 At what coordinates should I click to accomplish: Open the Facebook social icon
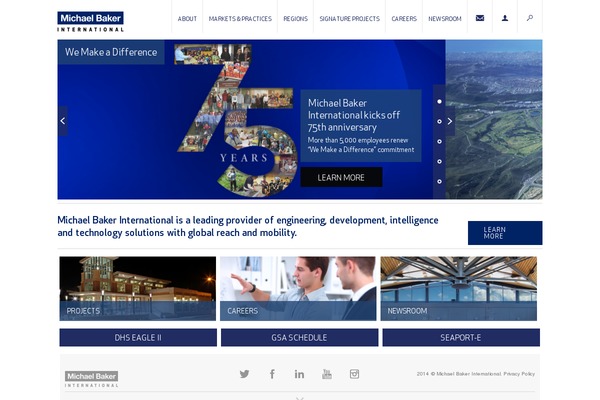point(272,374)
